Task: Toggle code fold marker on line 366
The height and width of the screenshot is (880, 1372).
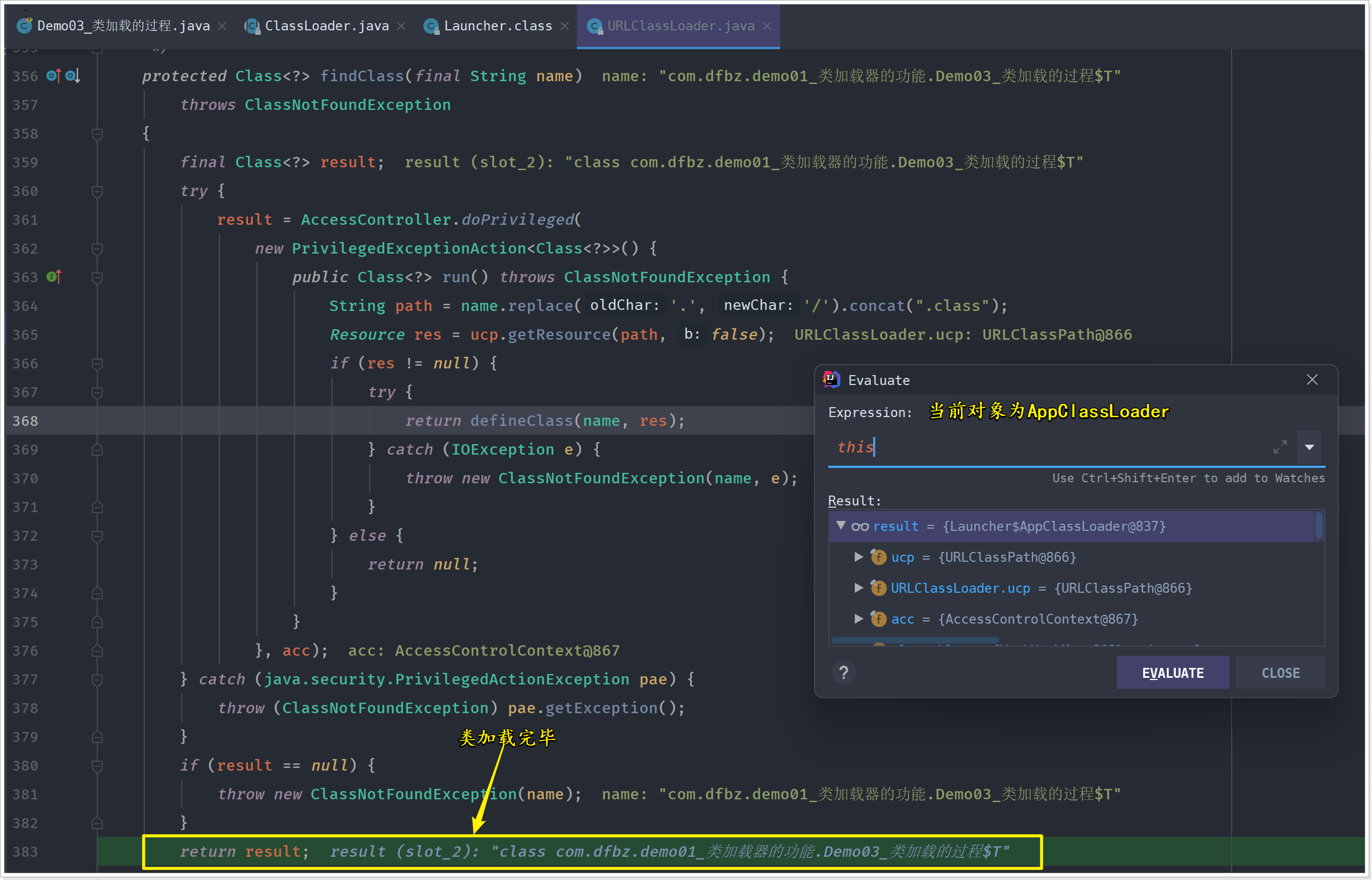Action: click(x=97, y=363)
